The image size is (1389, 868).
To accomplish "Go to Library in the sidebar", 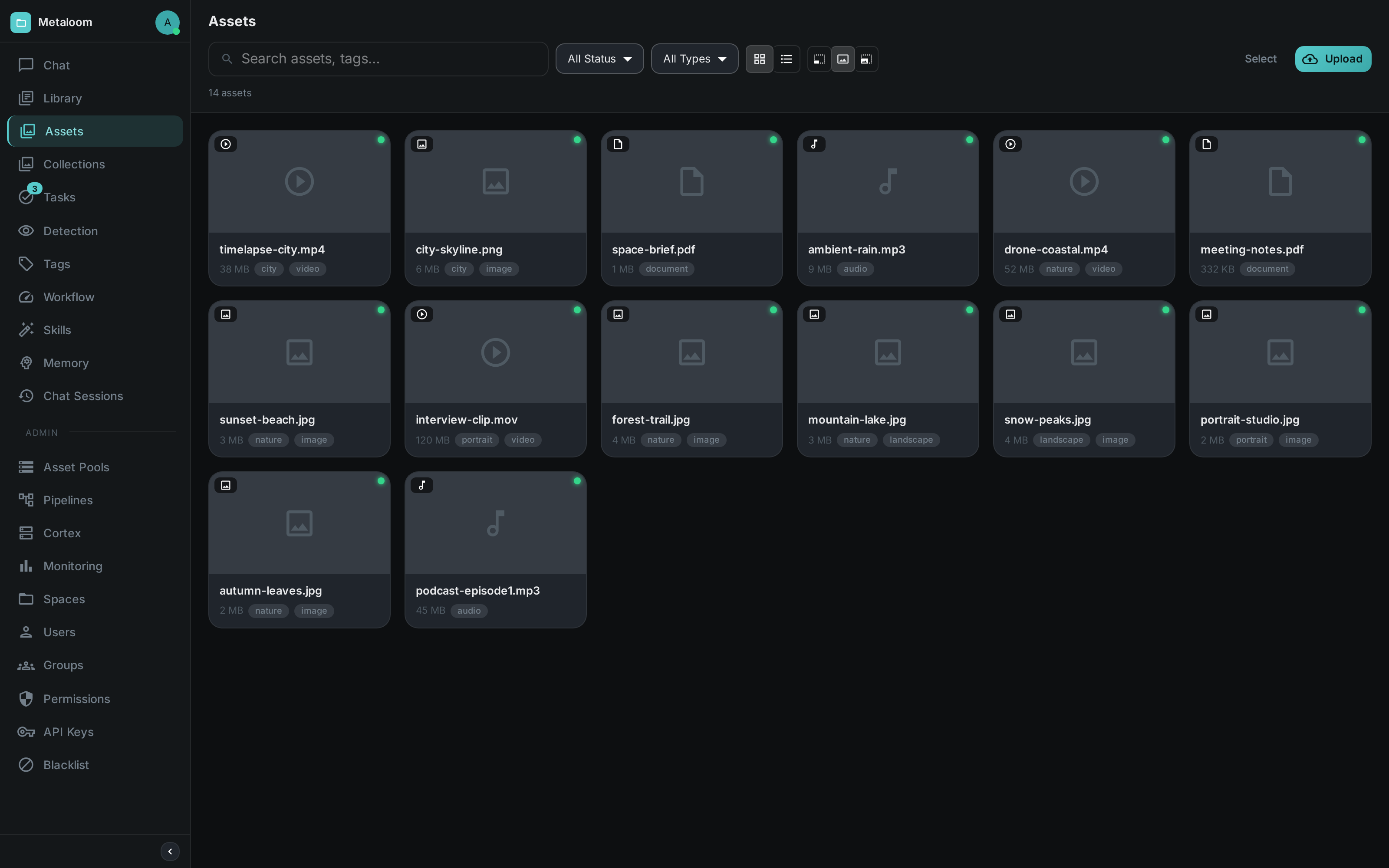I will point(95,98).
